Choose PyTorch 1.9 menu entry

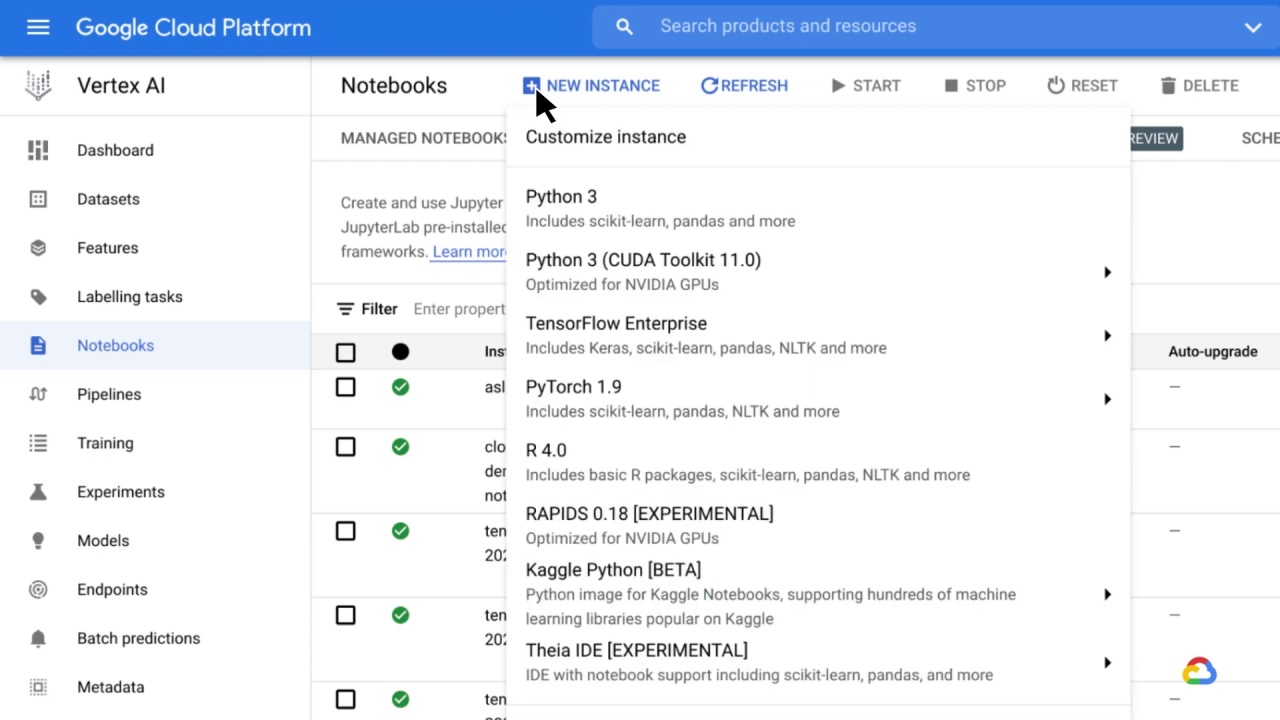(818, 399)
